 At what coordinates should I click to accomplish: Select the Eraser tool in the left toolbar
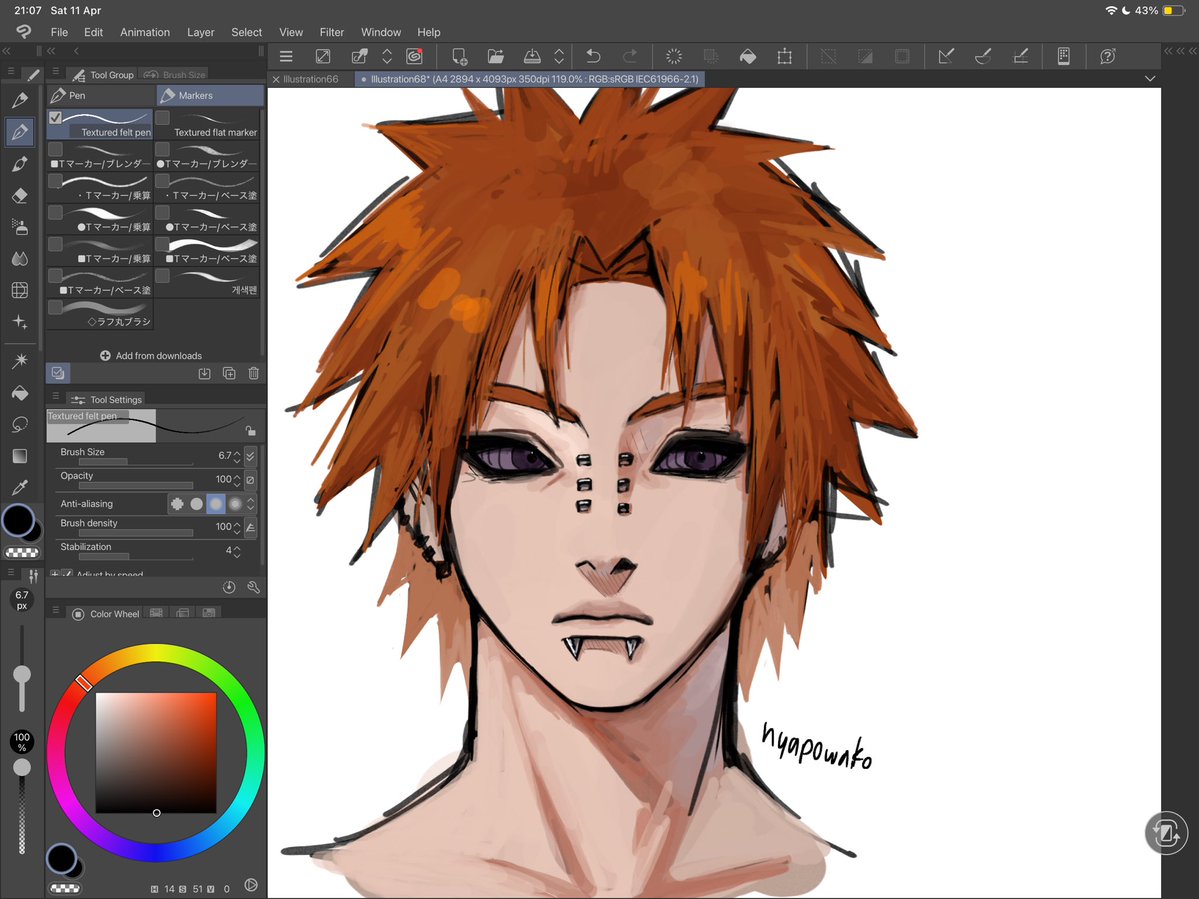tap(20, 196)
